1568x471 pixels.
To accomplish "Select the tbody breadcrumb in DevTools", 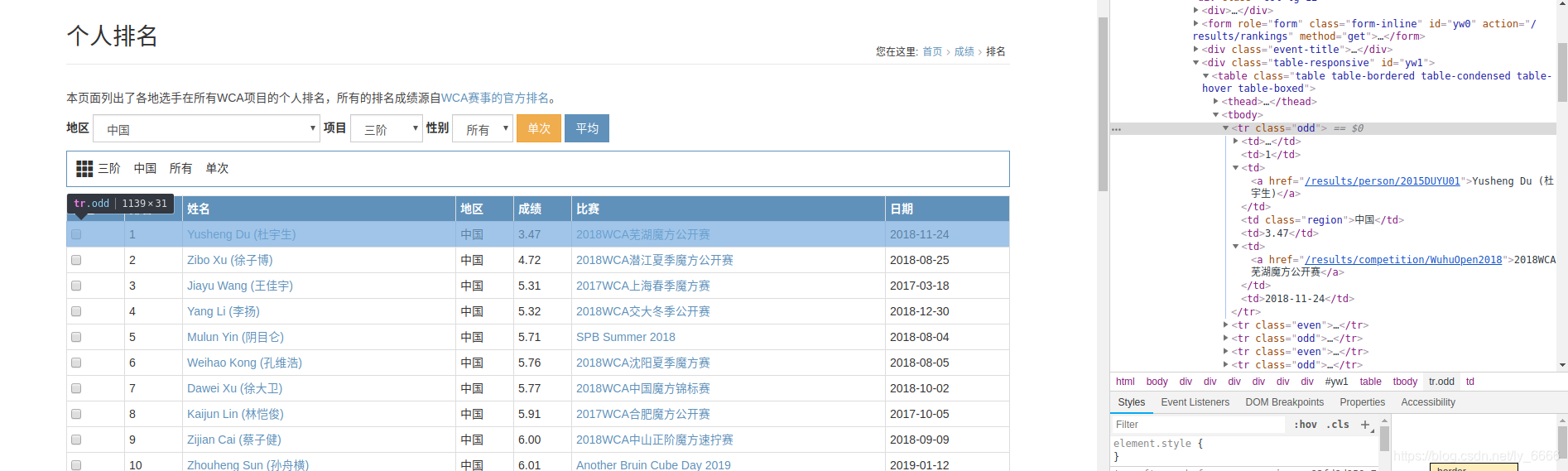I will pyautogui.click(x=1405, y=382).
